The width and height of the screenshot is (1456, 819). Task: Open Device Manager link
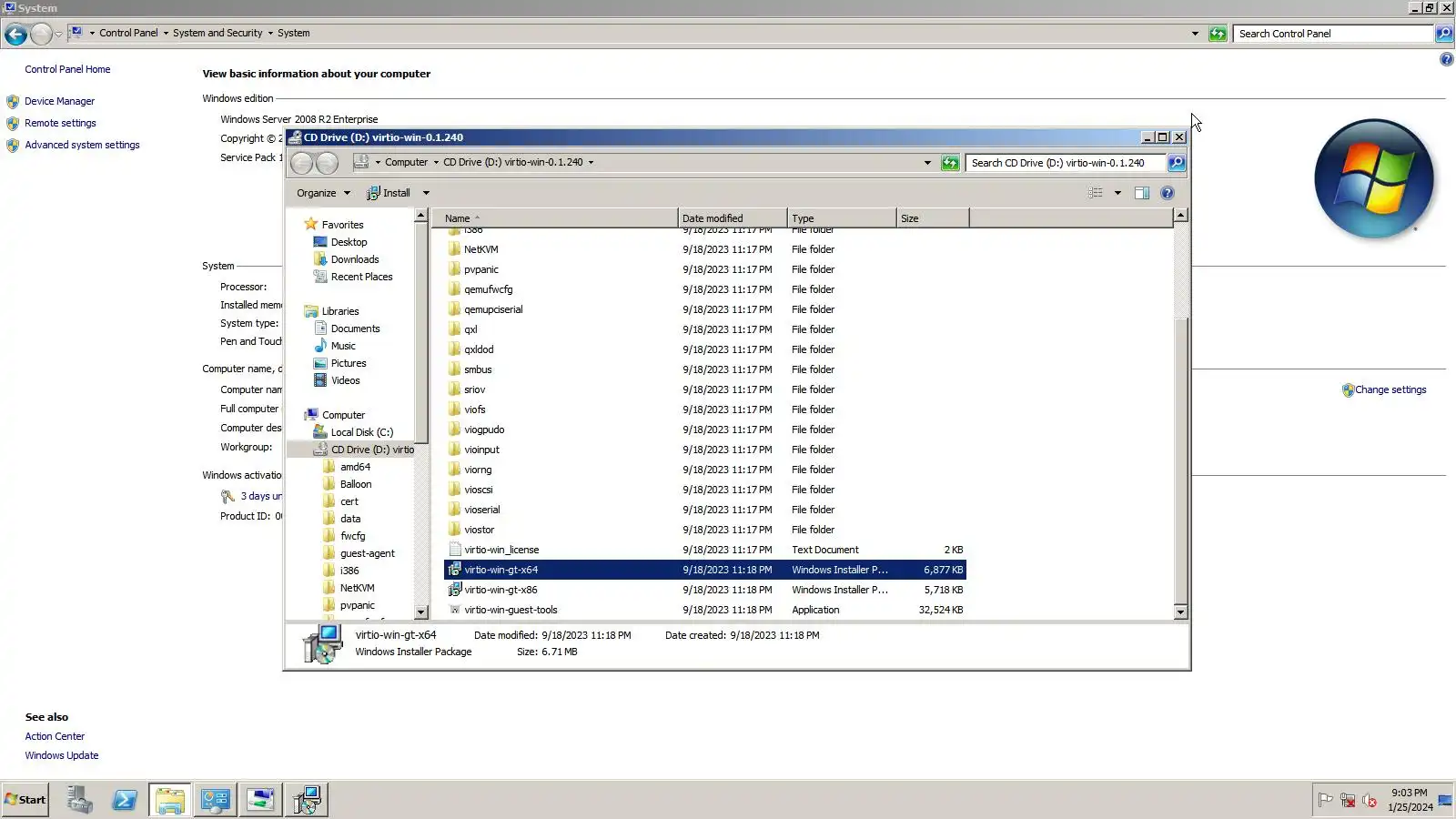click(x=60, y=101)
